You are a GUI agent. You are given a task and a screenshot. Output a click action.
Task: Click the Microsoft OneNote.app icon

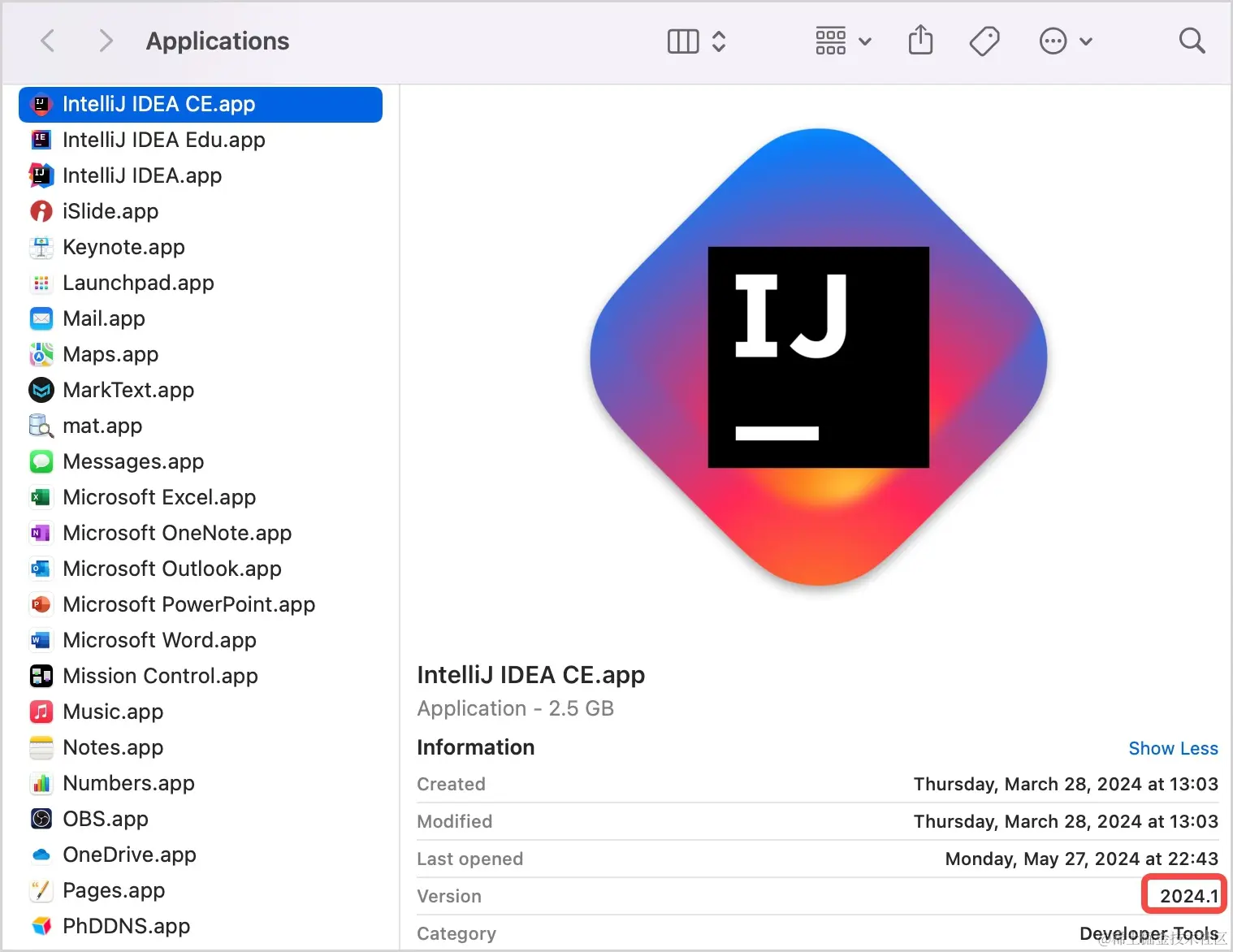41,533
